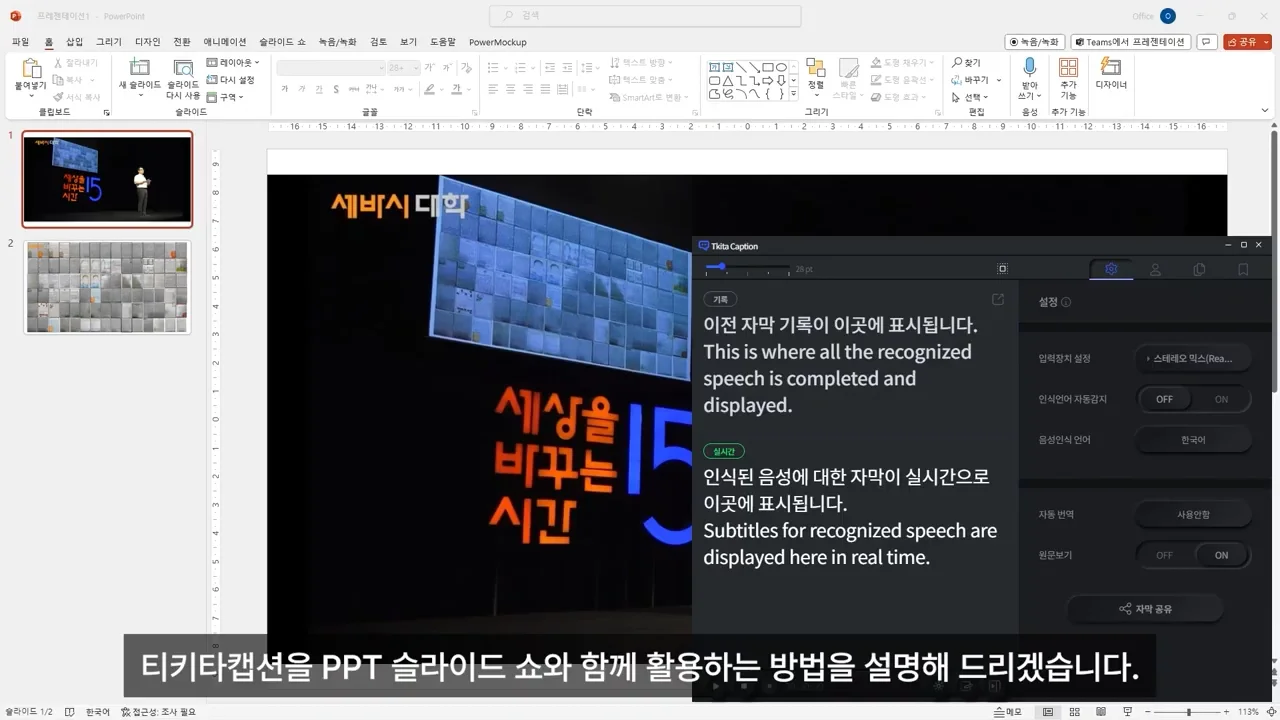Pop out the caption history with the export icon

[998, 299]
